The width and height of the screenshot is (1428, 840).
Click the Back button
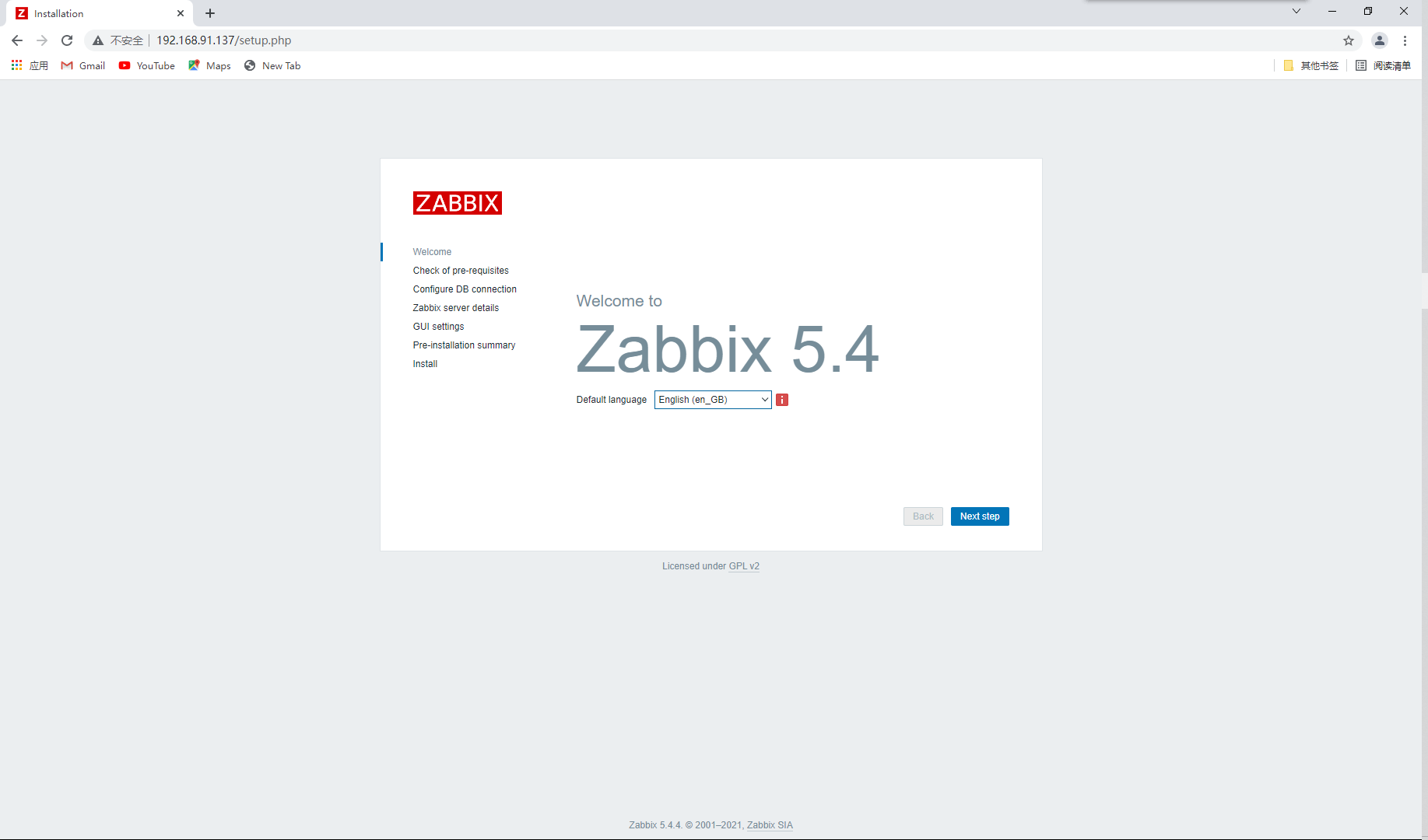tap(923, 516)
